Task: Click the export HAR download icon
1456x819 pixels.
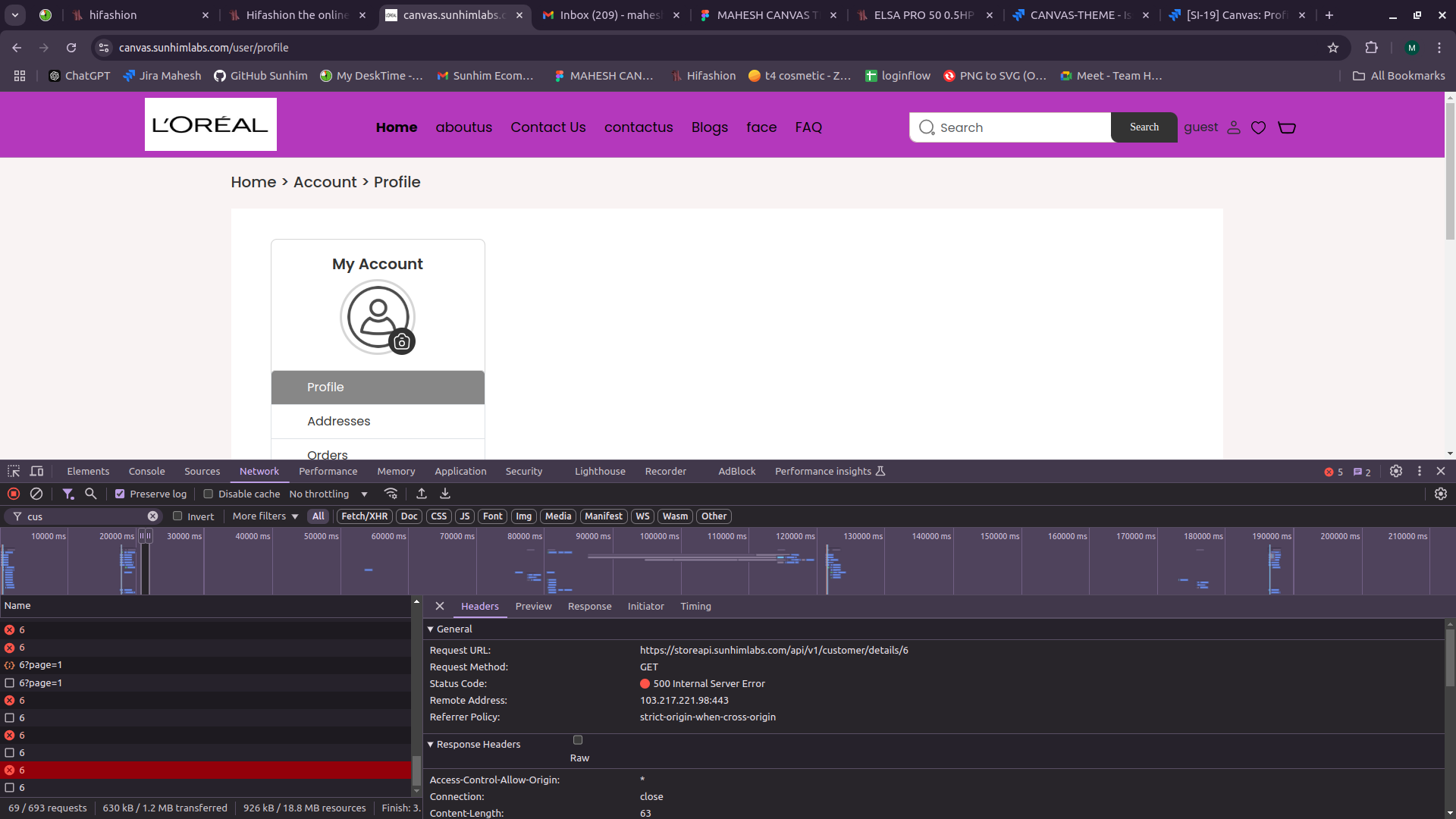Action: pos(445,494)
